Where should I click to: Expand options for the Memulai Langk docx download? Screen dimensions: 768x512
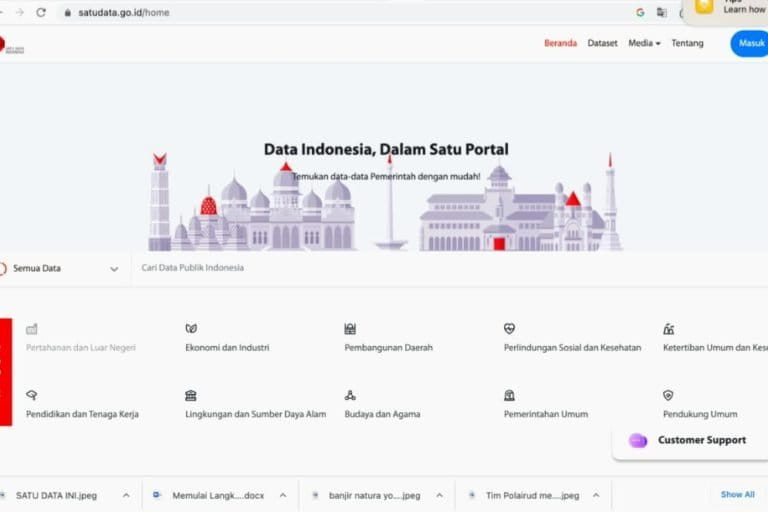283,495
